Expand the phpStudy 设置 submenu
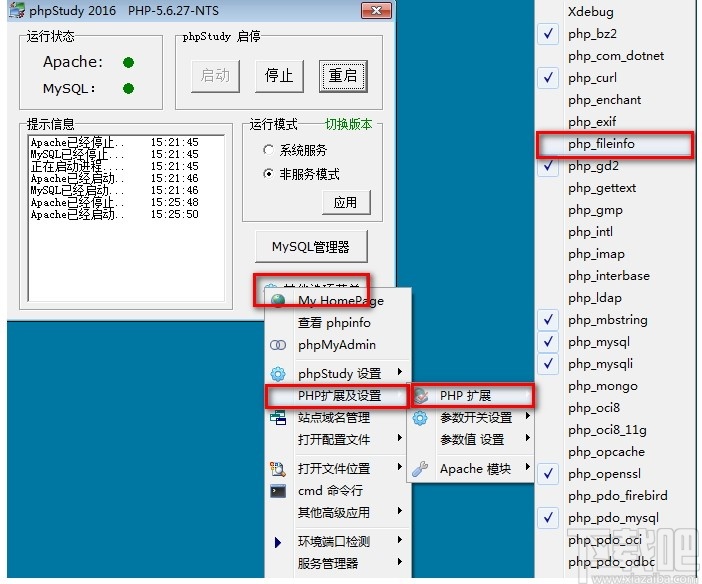The width and height of the screenshot is (702, 584). [x=338, y=374]
